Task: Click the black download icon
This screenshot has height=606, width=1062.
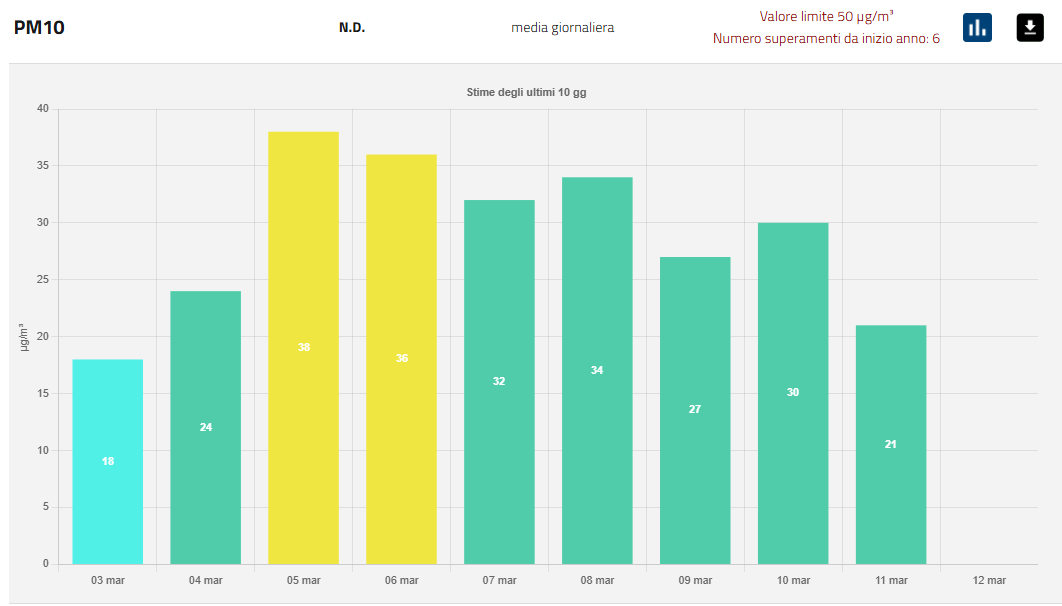Action: click(x=1030, y=28)
